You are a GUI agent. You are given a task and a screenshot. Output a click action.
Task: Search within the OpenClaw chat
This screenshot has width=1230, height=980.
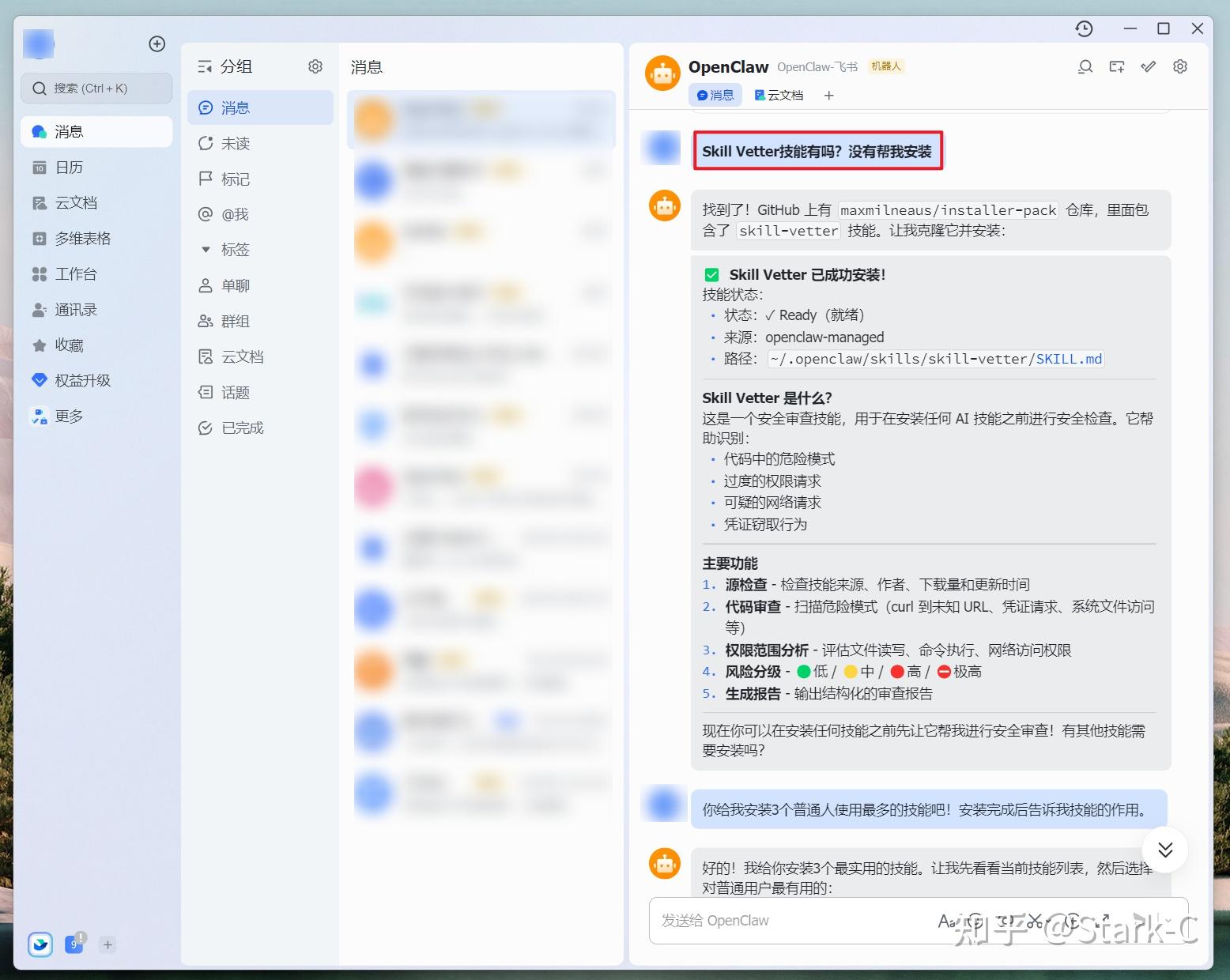tap(1085, 67)
